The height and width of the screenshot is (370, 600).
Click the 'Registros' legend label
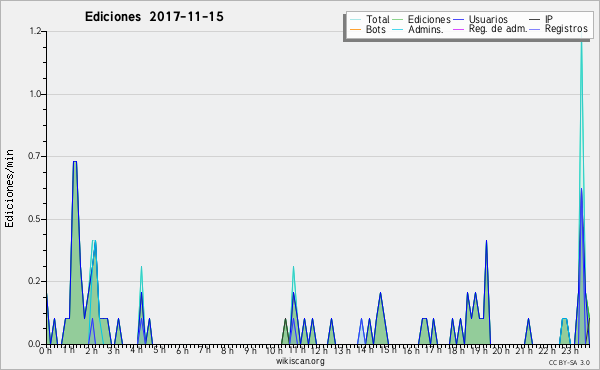(566, 29)
